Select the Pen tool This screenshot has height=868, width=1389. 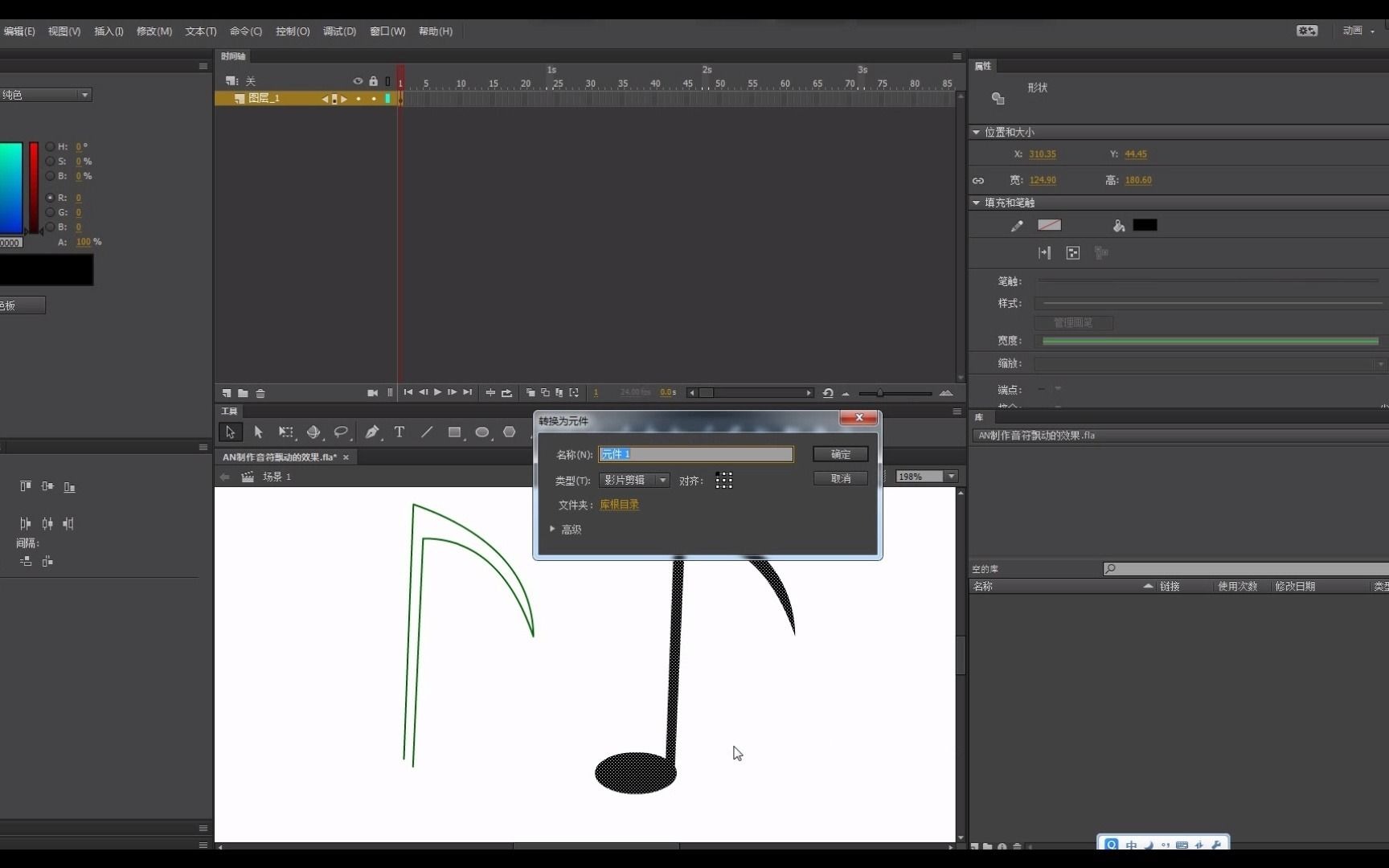pos(371,432)
